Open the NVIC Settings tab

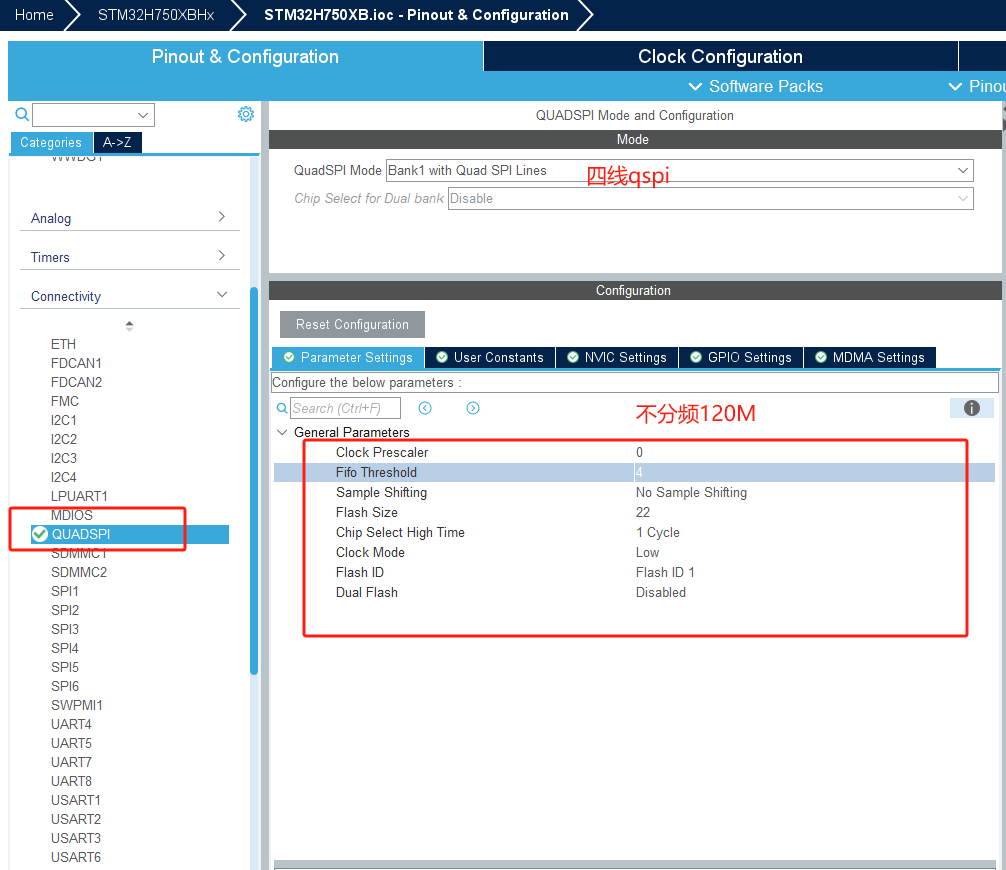[617, 357]
